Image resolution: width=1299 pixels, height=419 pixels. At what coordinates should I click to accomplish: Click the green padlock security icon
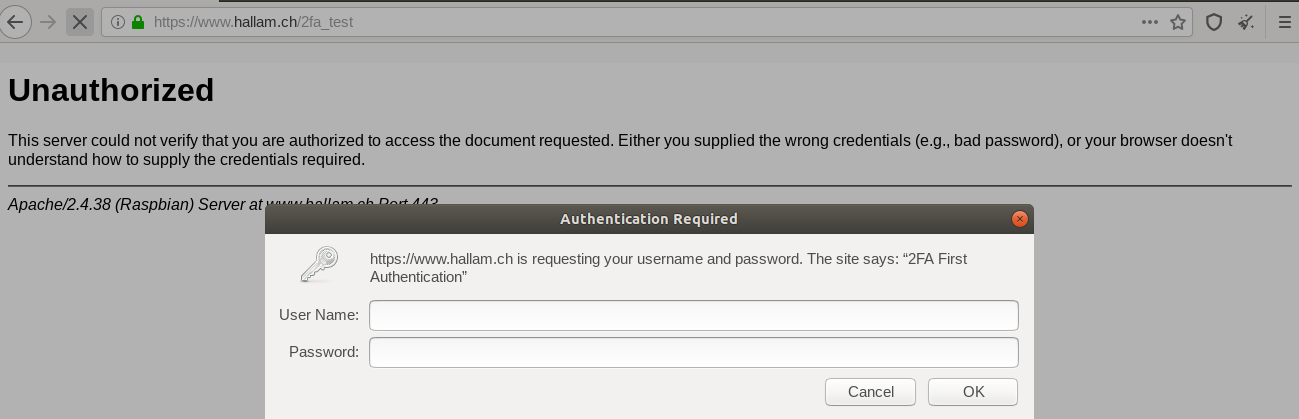click(x=137, y=22)
